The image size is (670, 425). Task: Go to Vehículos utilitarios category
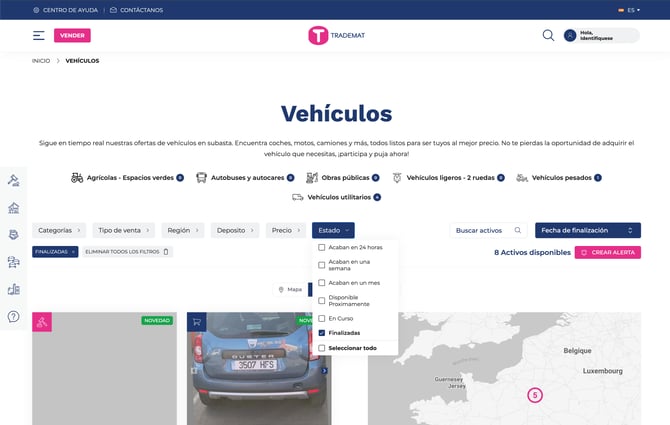(339, 197)
